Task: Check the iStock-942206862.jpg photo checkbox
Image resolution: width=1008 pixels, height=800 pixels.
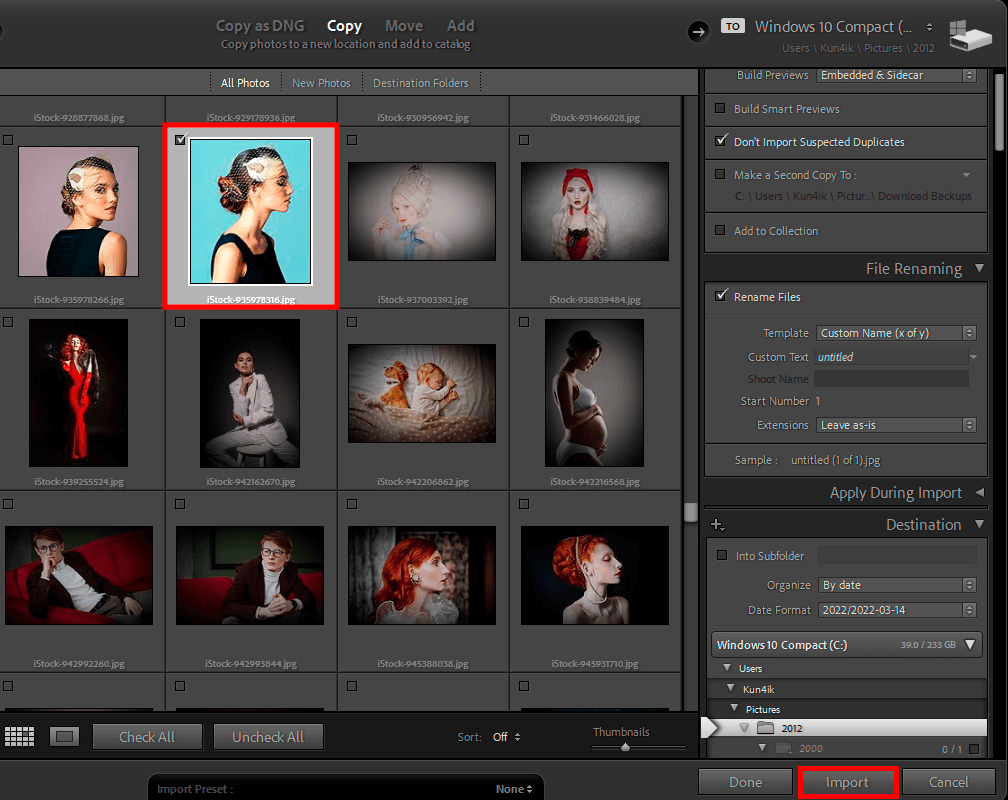Action: tap(352, 322)
